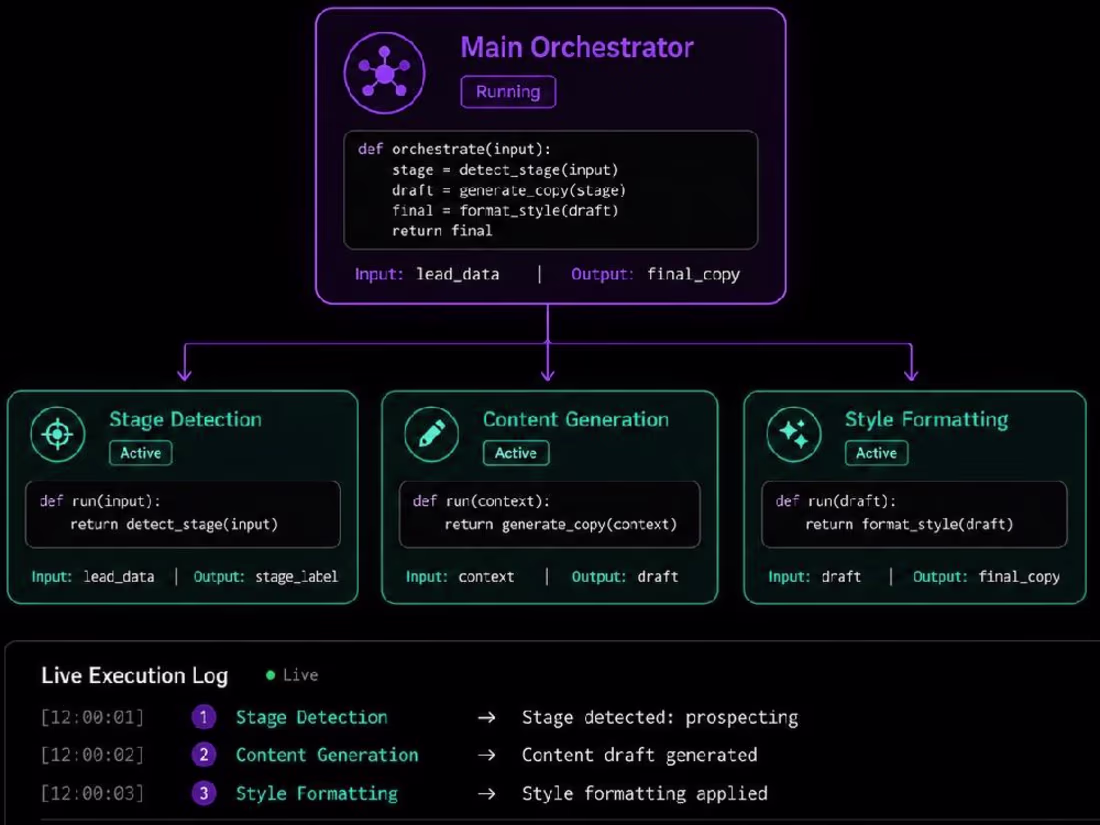The width and height of the screenshot is (1100, 825).
Task: Click the detect_stage(input) code block
Action: click(182, 514)
